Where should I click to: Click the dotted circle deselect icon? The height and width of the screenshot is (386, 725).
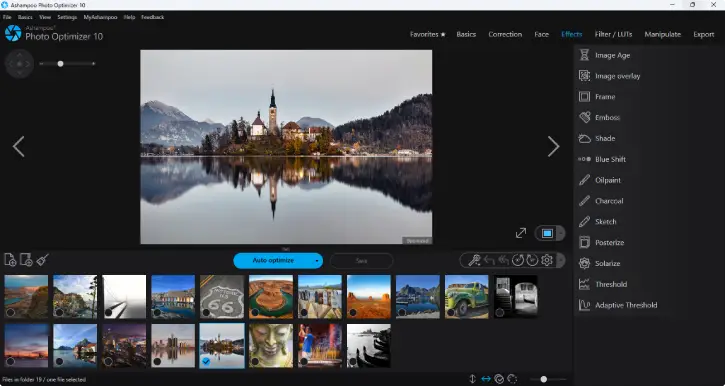512,379
